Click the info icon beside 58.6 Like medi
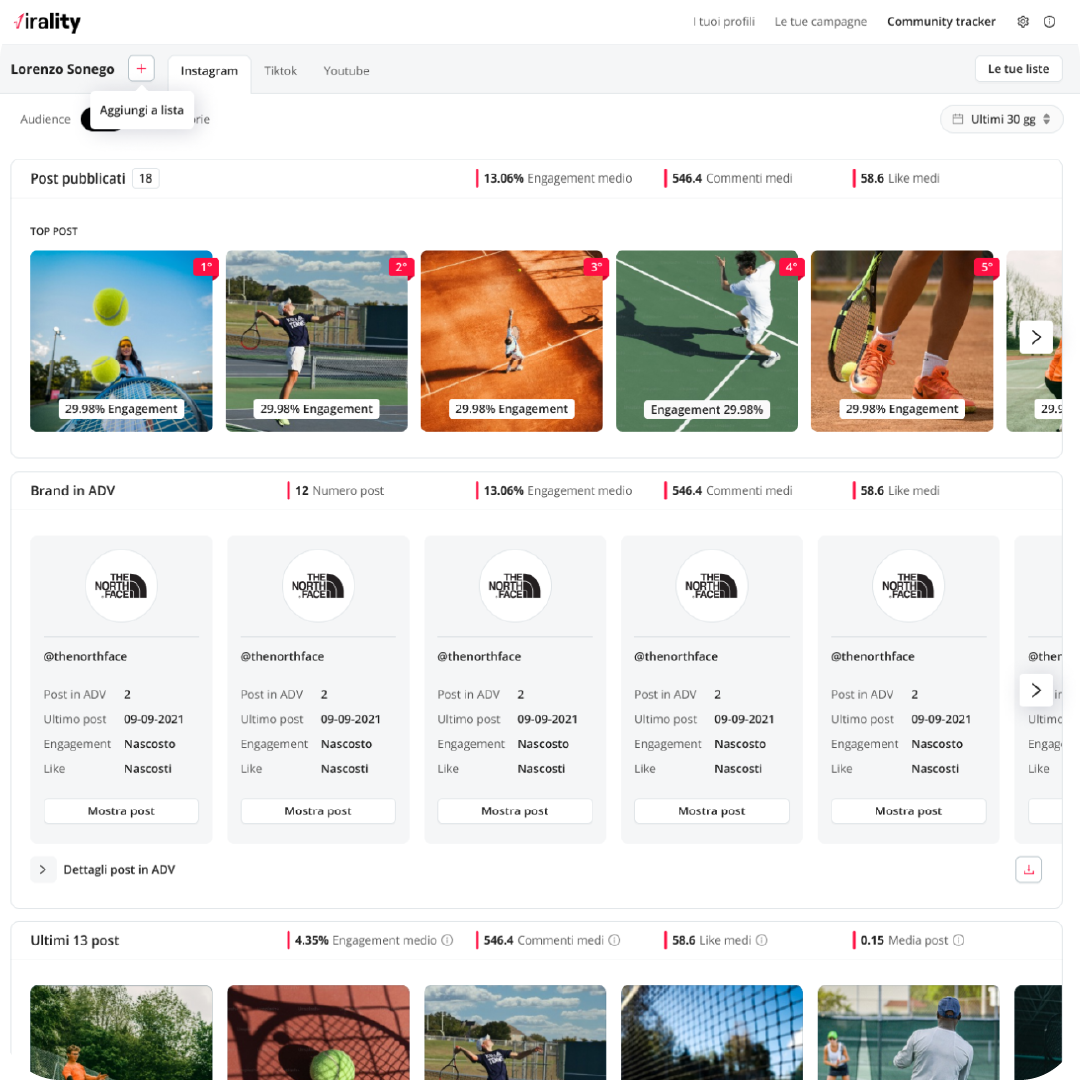Viewport: 1080px width, 1080px height. click(x=761, y=940)
